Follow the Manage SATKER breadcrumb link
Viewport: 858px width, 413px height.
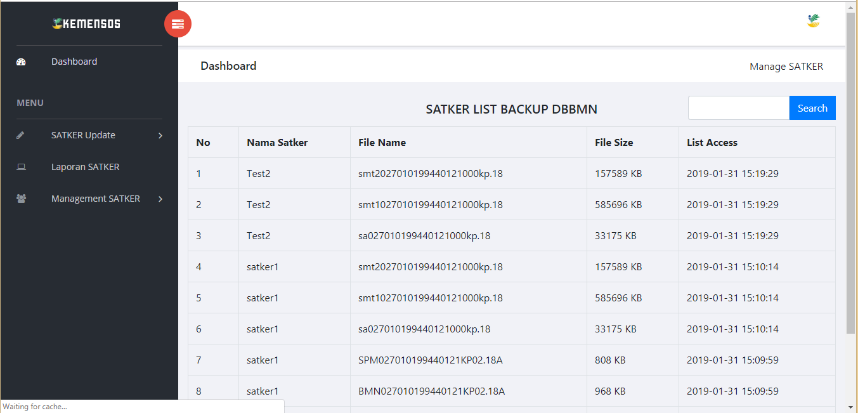coord(786,67)
